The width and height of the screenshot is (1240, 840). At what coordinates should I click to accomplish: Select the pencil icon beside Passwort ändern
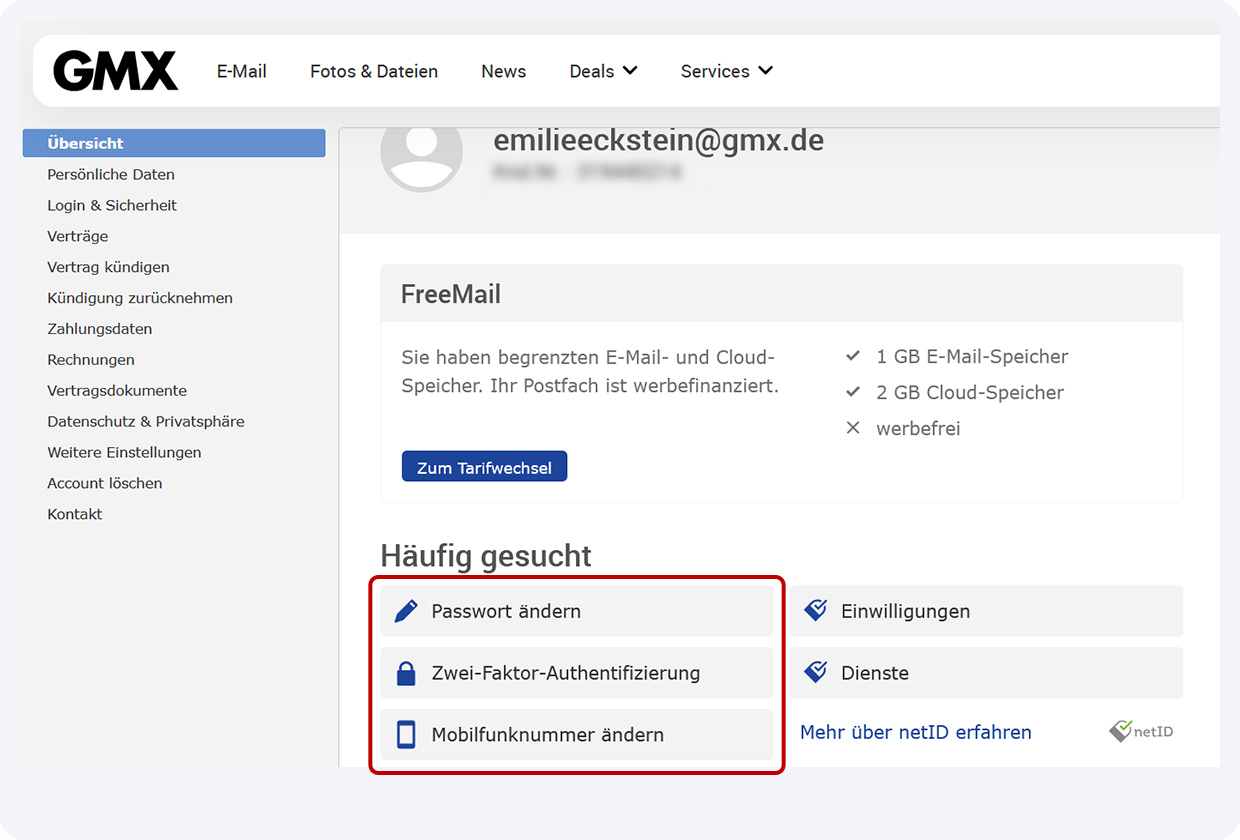click(x=405, y=610)
